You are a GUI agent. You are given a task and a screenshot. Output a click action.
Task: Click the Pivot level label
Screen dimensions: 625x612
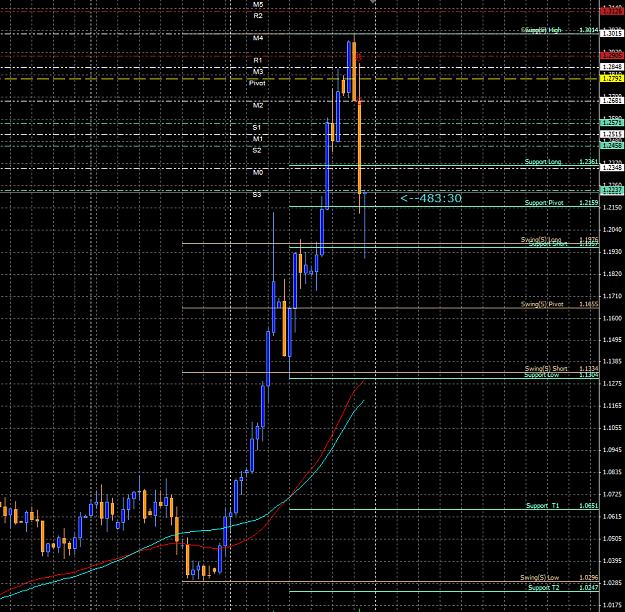(x=257, y=83)
